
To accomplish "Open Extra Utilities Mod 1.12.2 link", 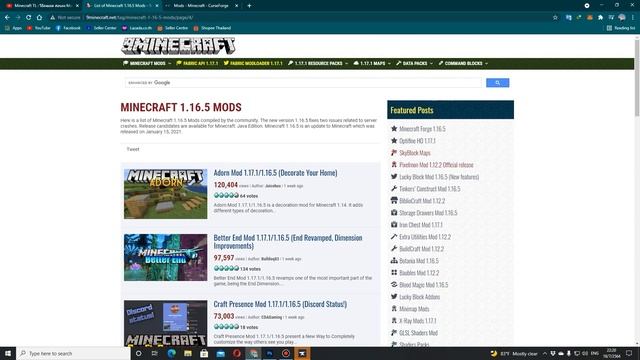I will coord(425,237).
